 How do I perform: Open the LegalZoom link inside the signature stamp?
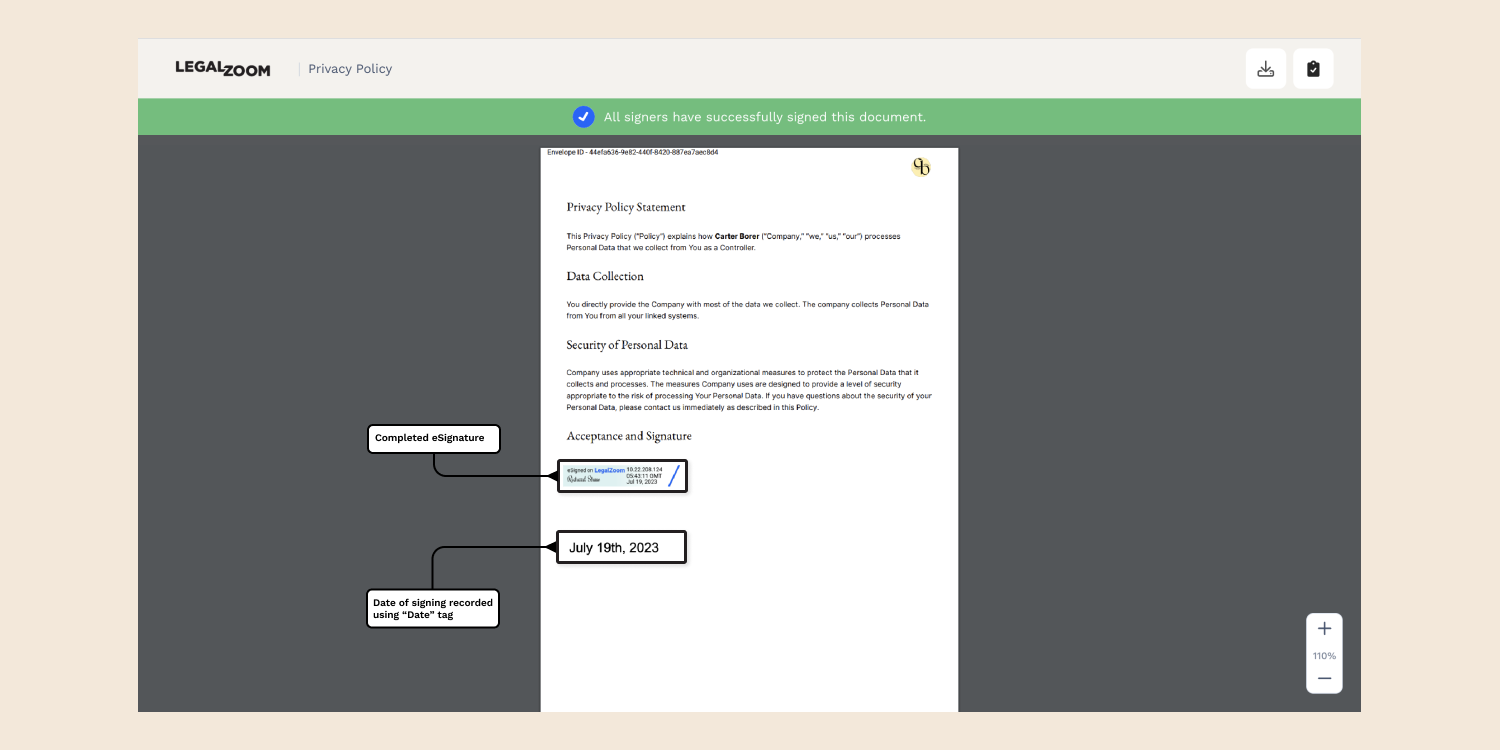(x=609, y=469)
